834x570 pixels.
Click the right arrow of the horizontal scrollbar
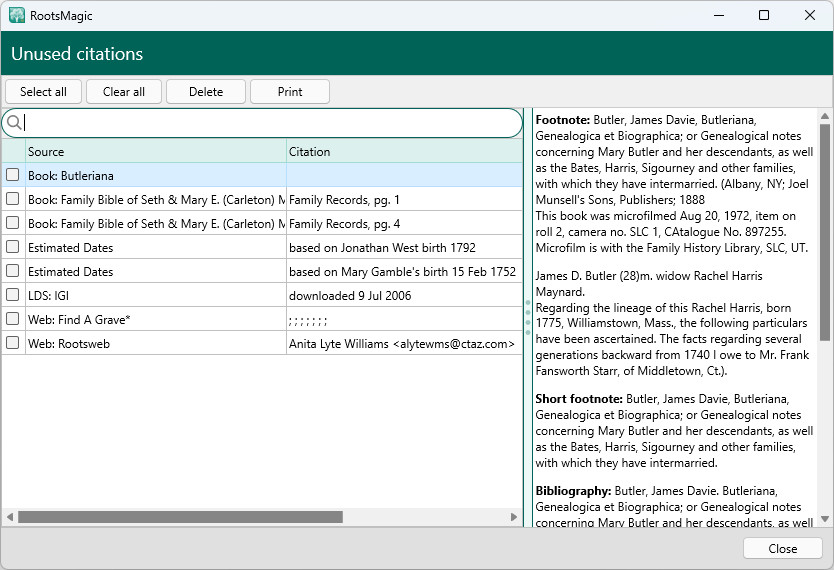coord(514,517)
